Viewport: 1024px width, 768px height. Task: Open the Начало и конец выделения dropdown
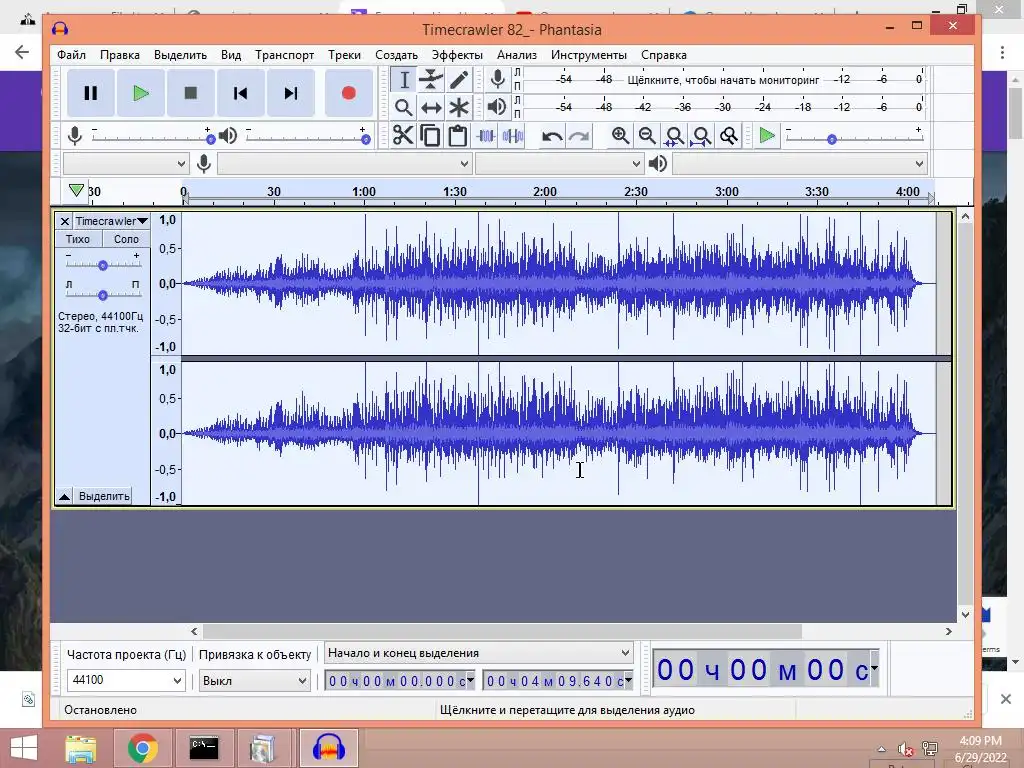479,653
